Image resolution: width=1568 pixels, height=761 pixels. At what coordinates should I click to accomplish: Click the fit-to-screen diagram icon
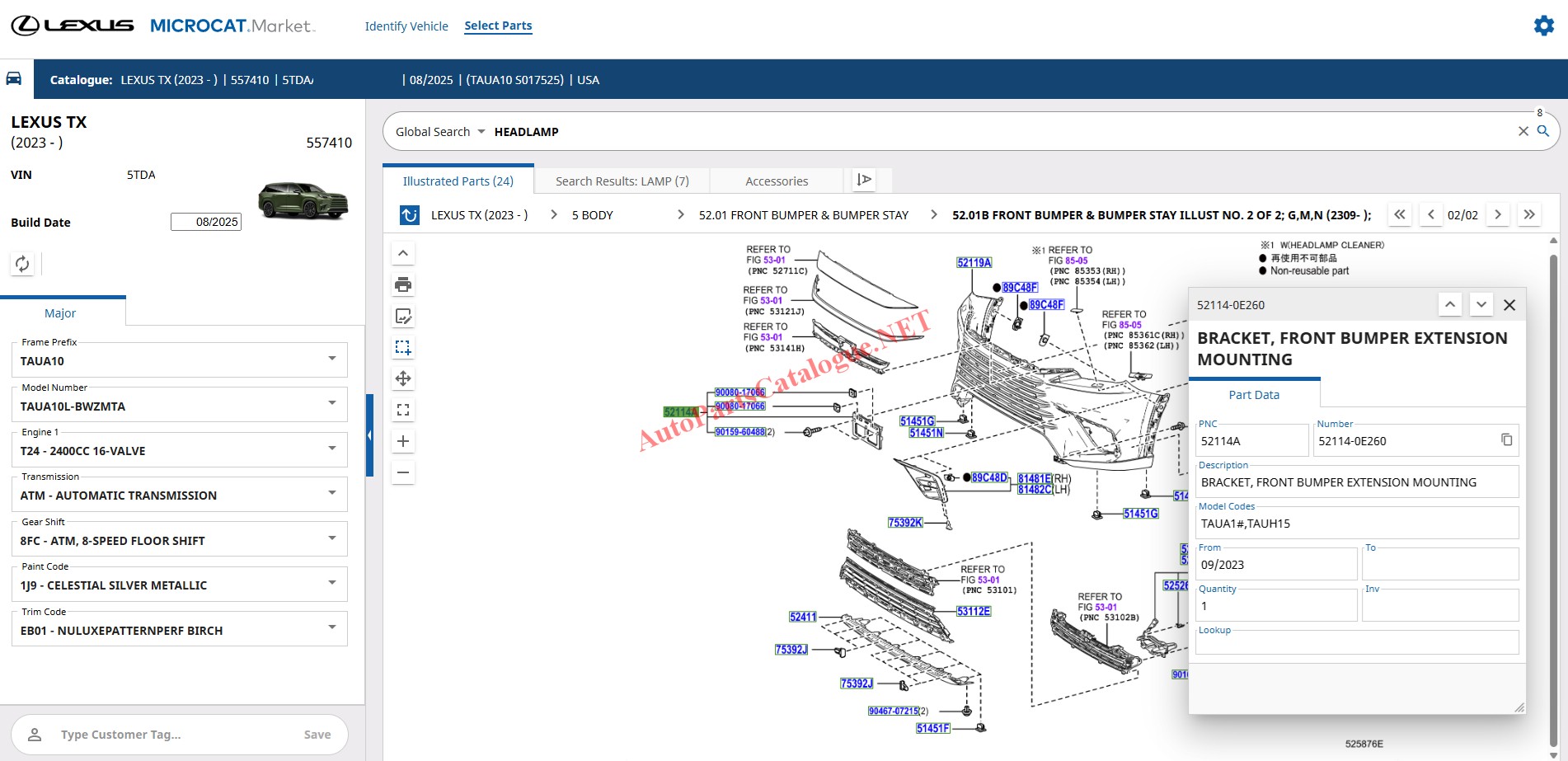[x=403, y=410]
